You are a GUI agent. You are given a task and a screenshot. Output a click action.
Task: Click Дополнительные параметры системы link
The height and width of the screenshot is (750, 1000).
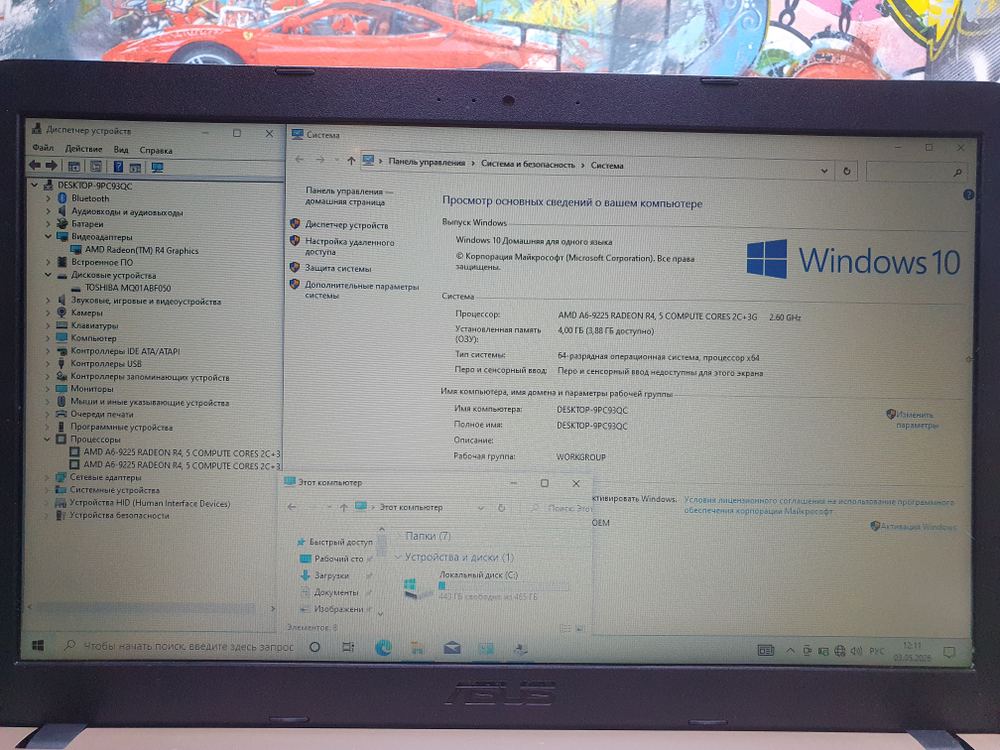point(362,291)
